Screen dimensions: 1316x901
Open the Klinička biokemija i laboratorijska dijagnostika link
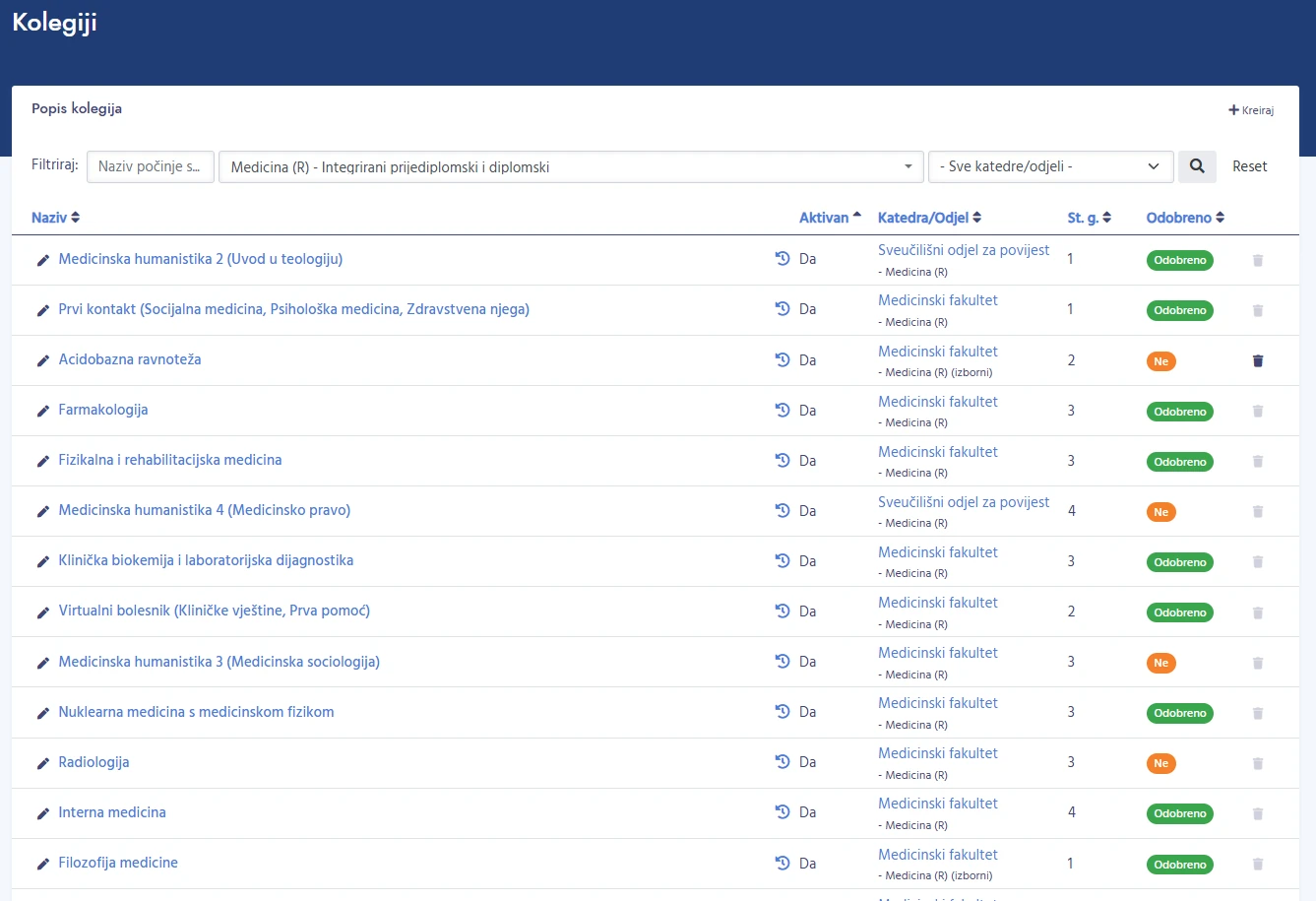click(206, 560)
